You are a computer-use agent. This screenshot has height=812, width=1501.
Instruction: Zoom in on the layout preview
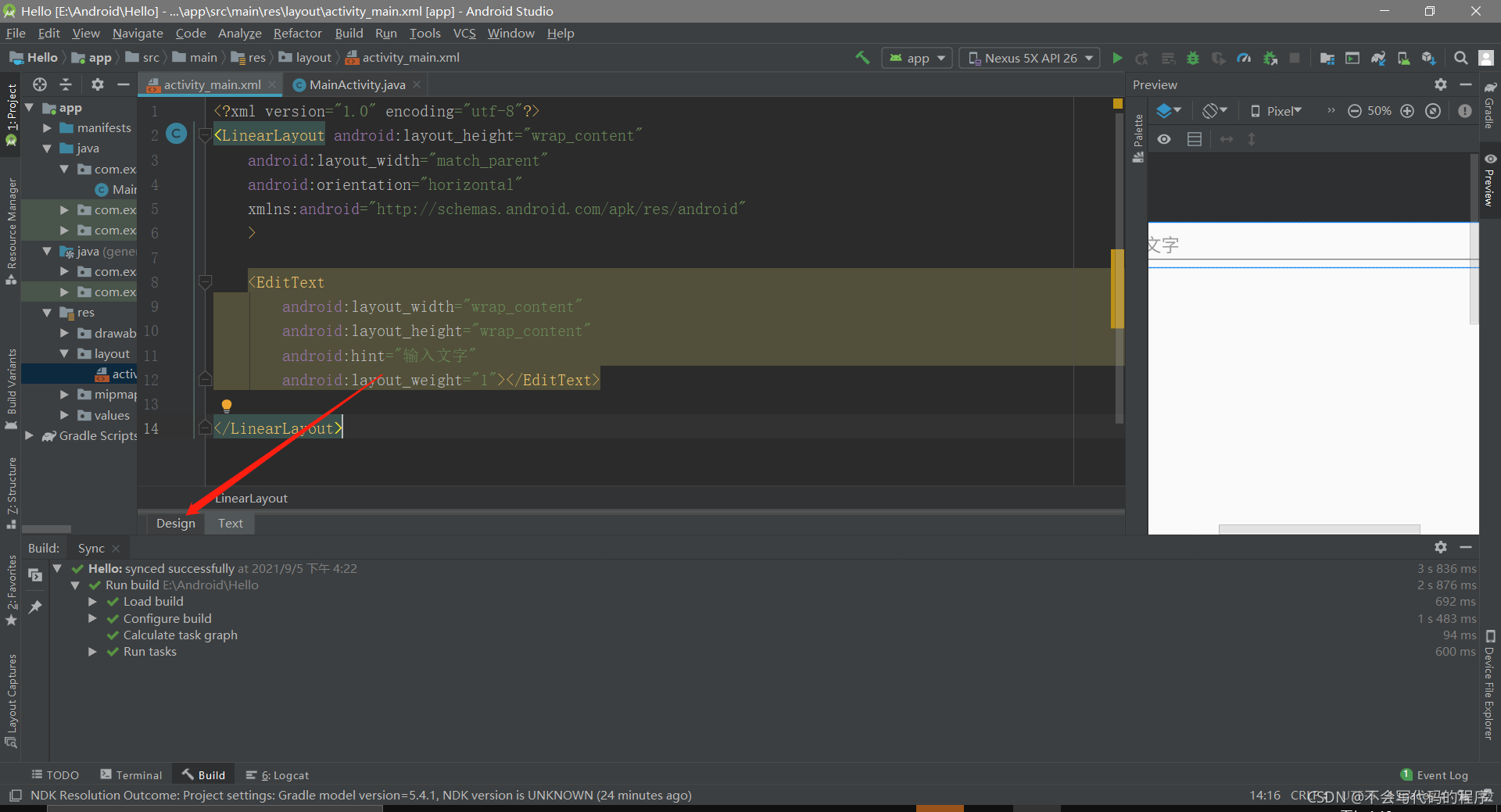click(1407, 111)
